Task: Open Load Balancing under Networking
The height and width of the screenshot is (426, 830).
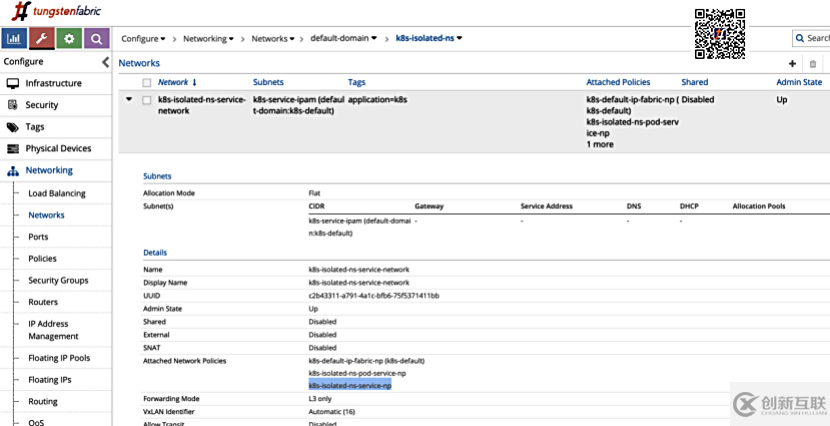Action: [57, 194]
